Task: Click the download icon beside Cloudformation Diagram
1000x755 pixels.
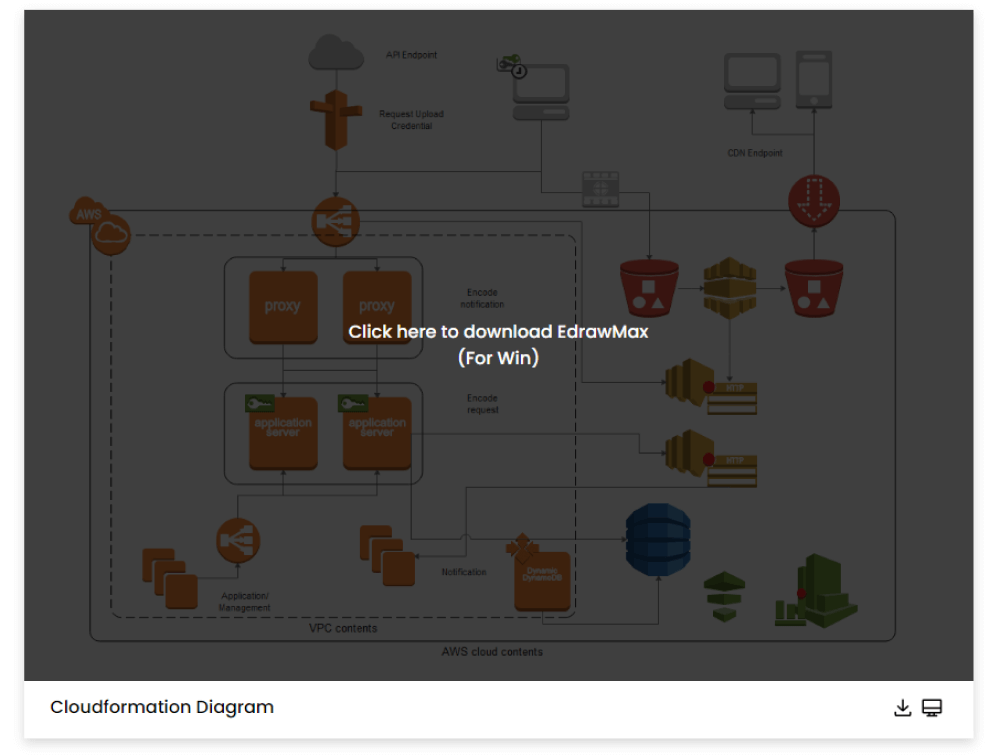Action: [902, 708]
